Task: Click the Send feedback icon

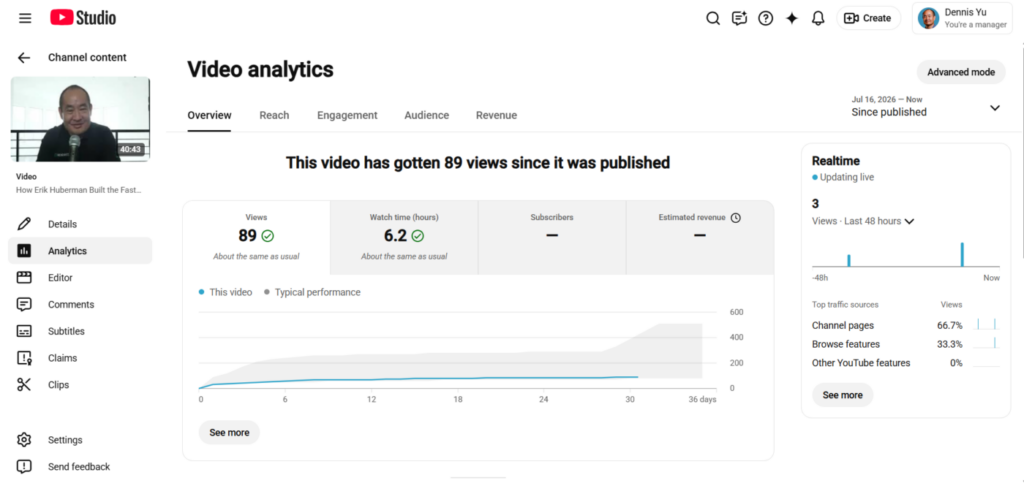Action: tap(24, 467)
